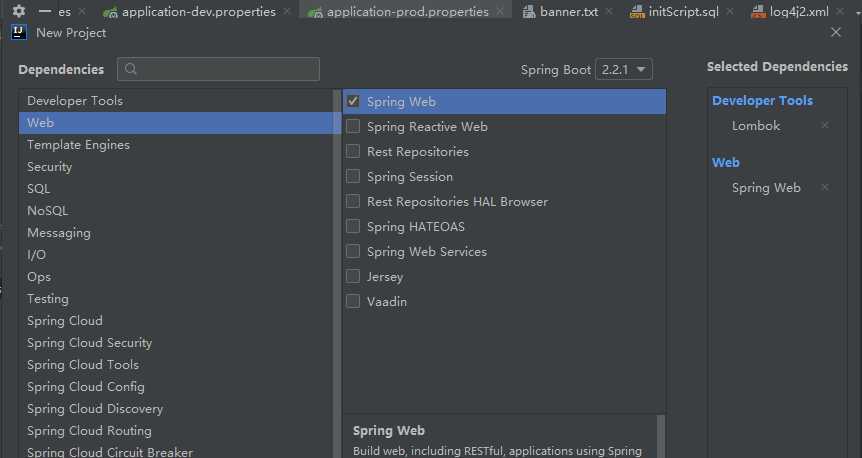Click the application-prod.properties file icon
The height and width of the screenshot is (458, 862).
coord(316,12)
